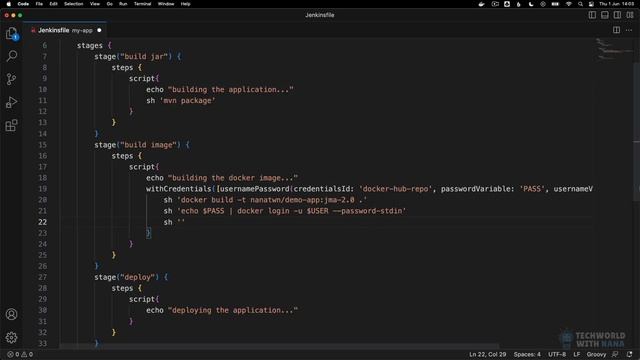Split the editor right
The image size is (640, 360).
pos(616,30)
